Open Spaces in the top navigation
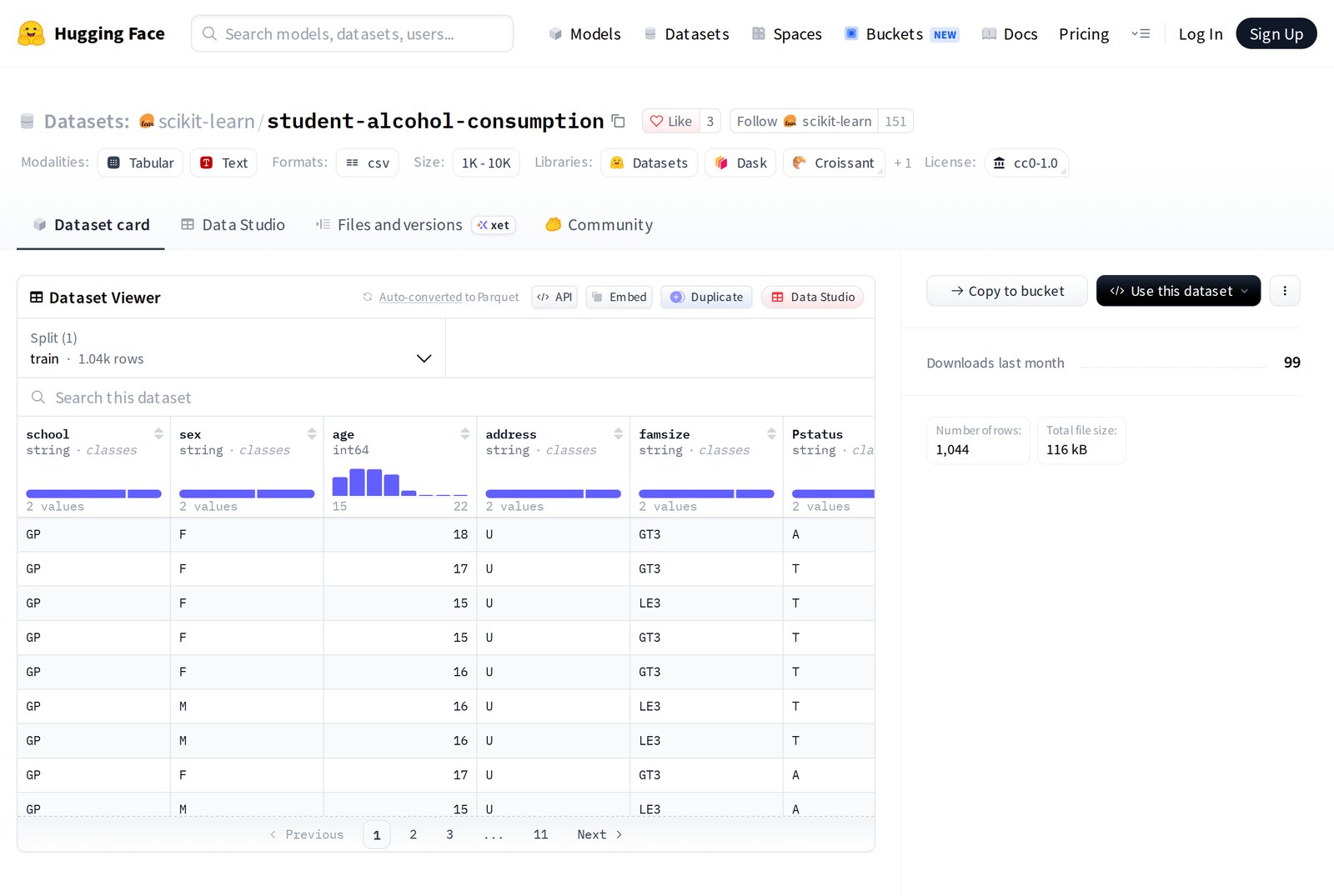This screenshot has height=896, width=1334. pos(787,34)
